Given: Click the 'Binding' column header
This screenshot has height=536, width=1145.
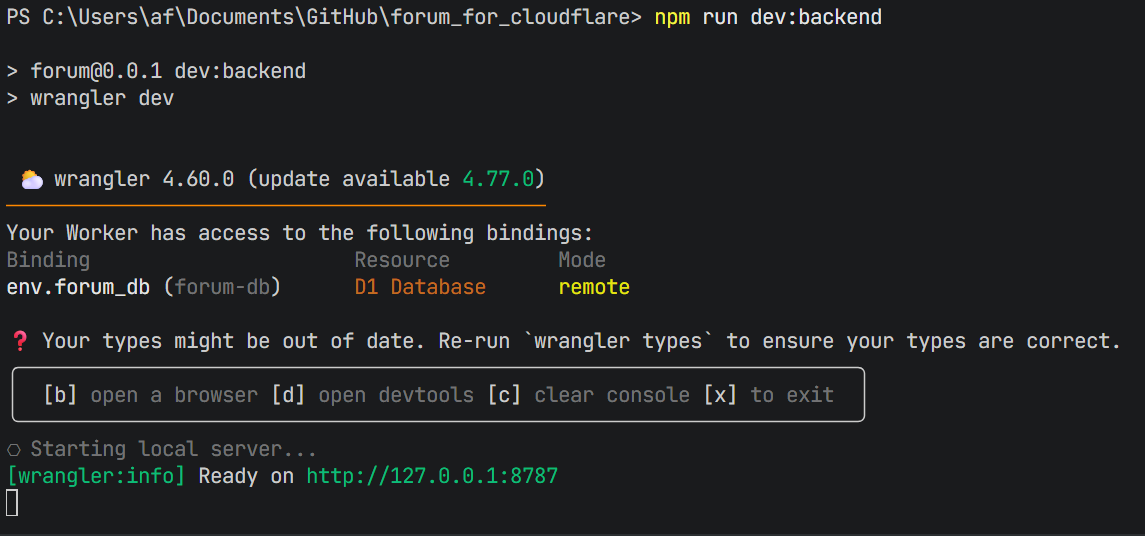Looking at the screenshot, I should [x=48, y=260].
